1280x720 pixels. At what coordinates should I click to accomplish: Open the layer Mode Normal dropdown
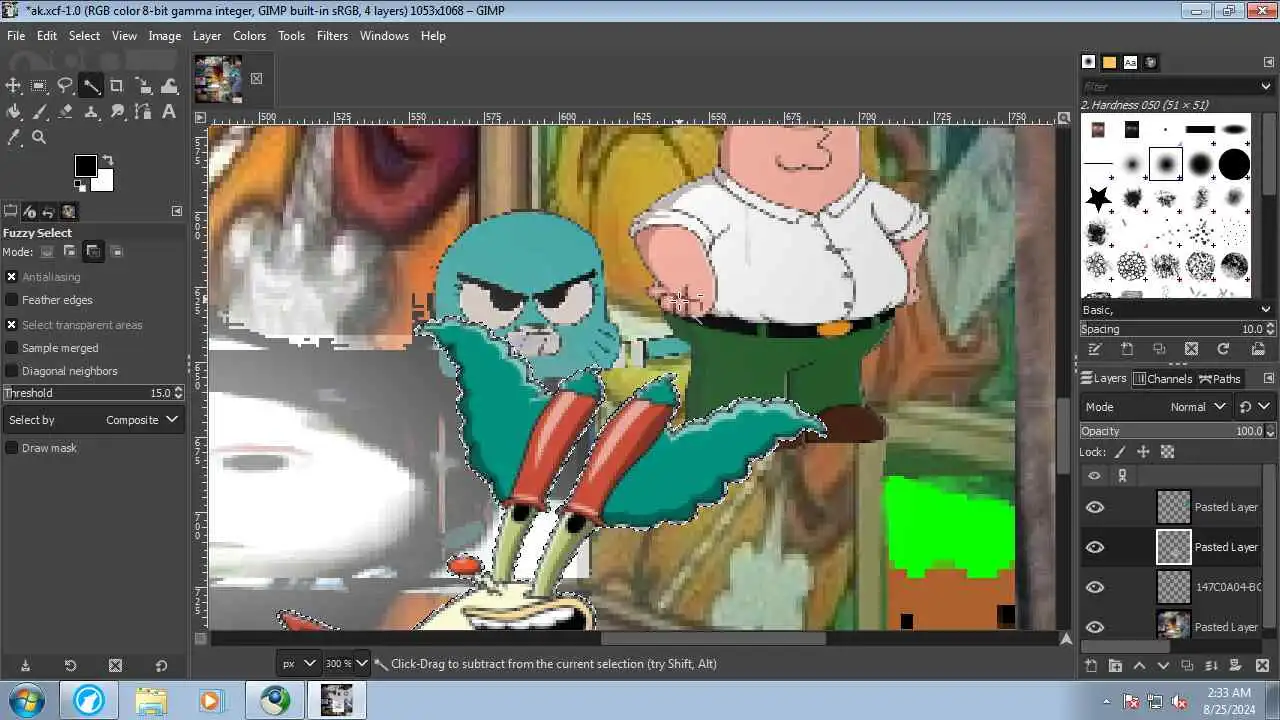pos(1156,407)
